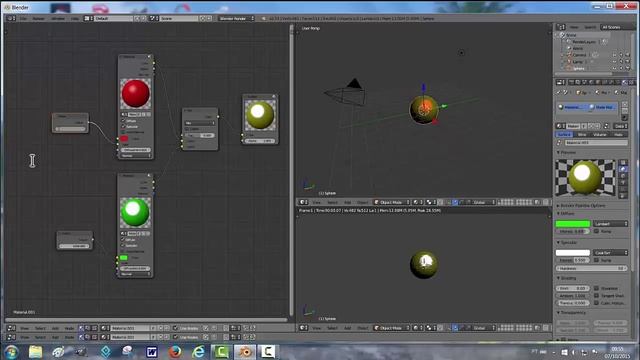This screenshot has width=640, height=360.
Task: Select Volume render type tab
Action: (x=600, y=134)
